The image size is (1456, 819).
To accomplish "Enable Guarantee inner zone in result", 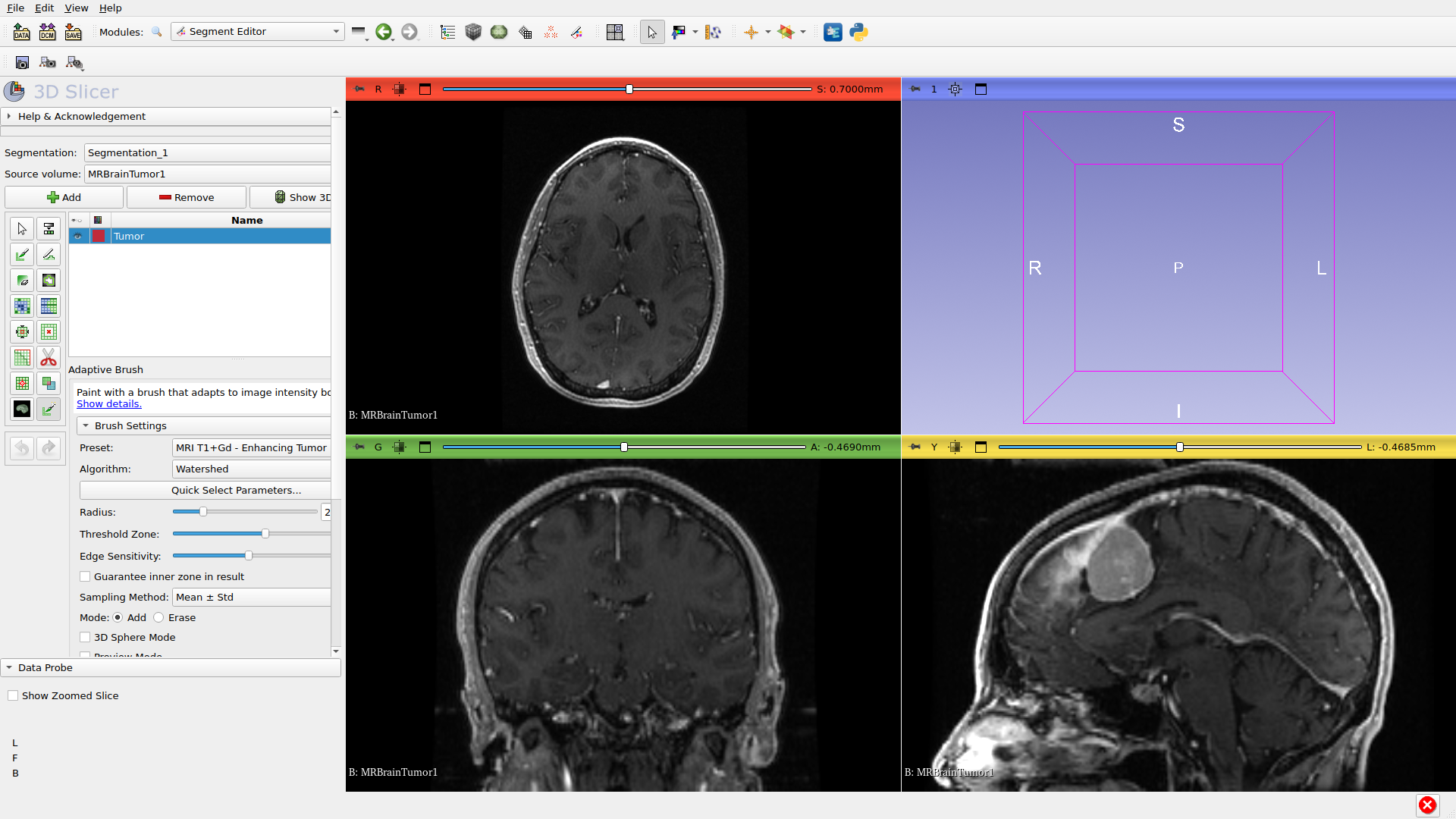I will point(85,577).
